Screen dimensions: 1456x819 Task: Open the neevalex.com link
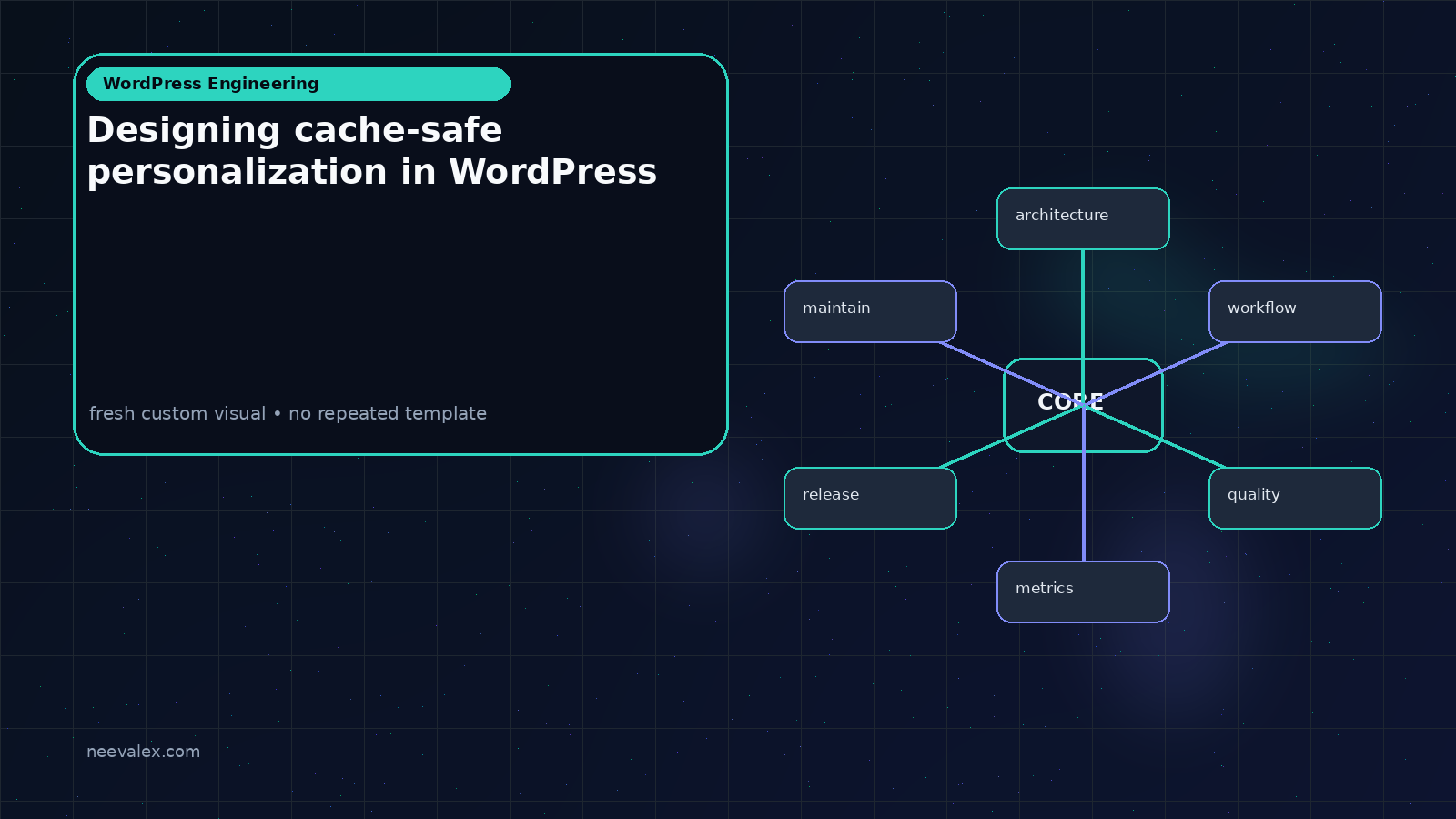click(x=143, y=752)
